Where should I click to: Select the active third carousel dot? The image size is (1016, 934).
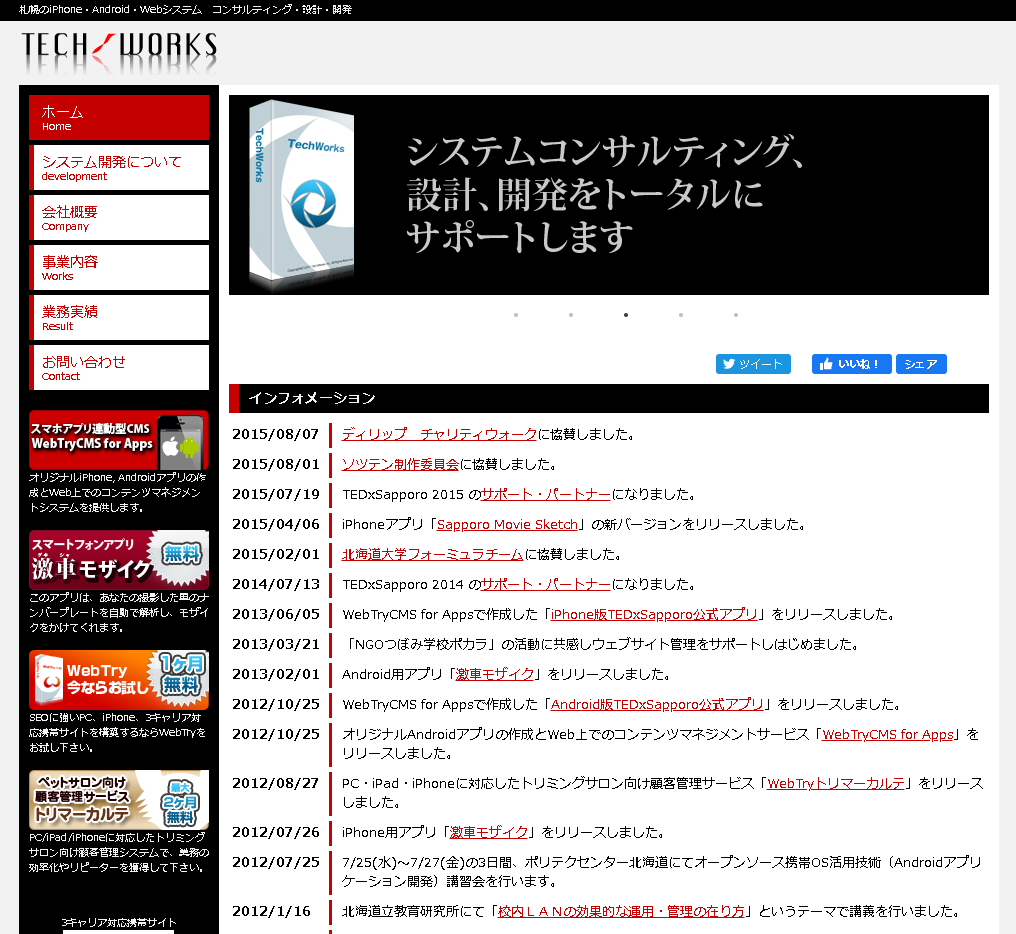(626, 315)
